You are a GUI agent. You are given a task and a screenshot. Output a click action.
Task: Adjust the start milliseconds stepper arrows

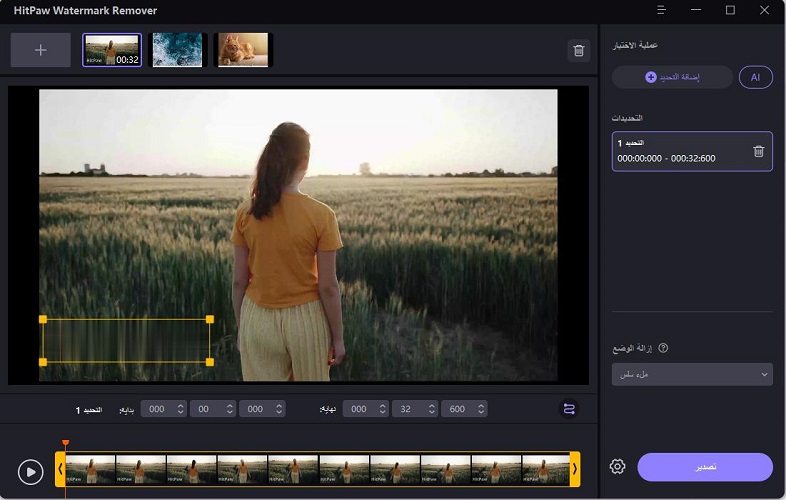[279, 409]
